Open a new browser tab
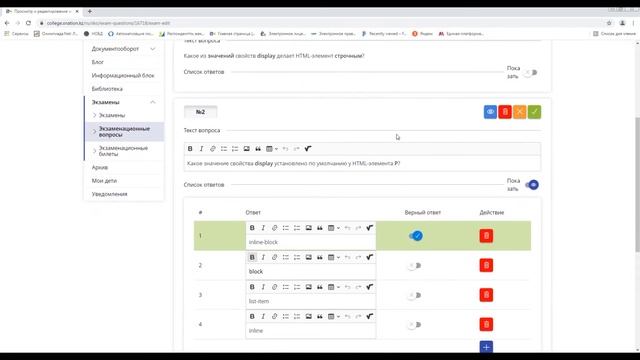The image size is (640, 360). point(89,11)
